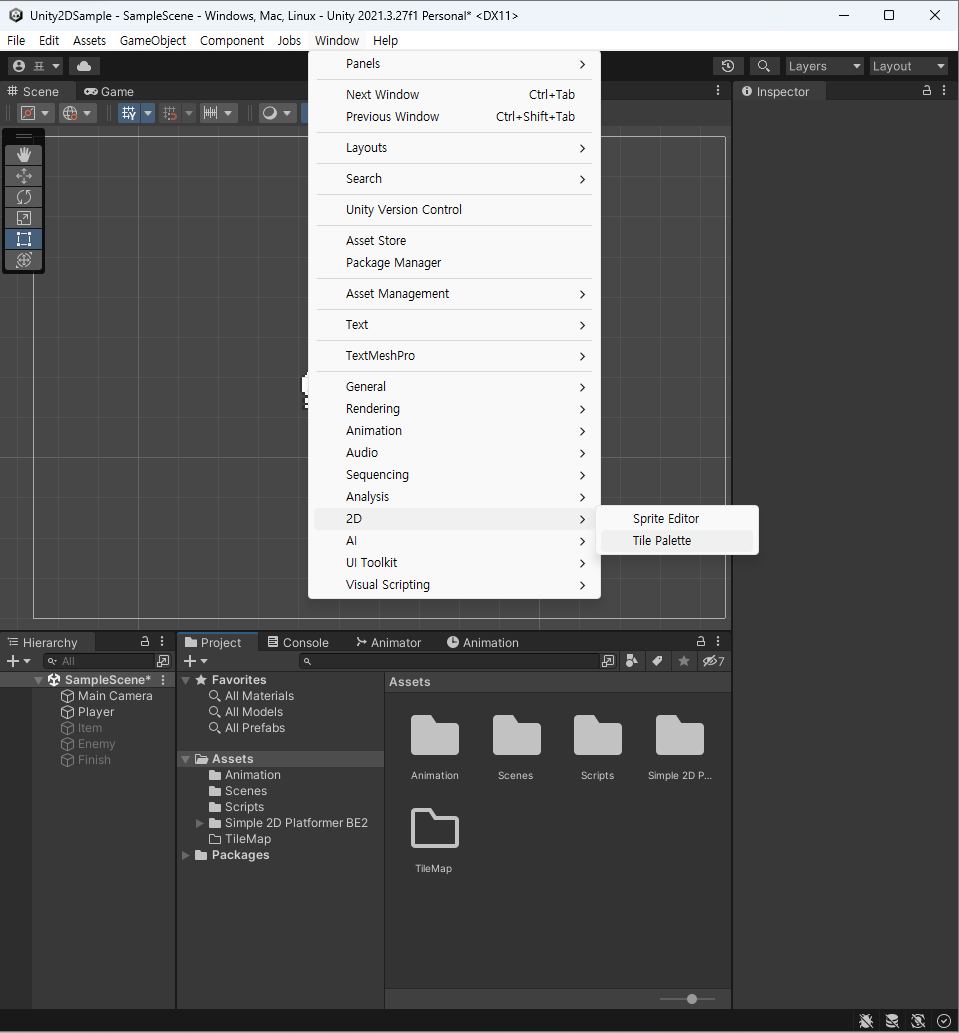The width and height of the screenshot is (959, 1033).
Task: Lock the Project panel
Action: pyautogui.click(x=701, y=642)
